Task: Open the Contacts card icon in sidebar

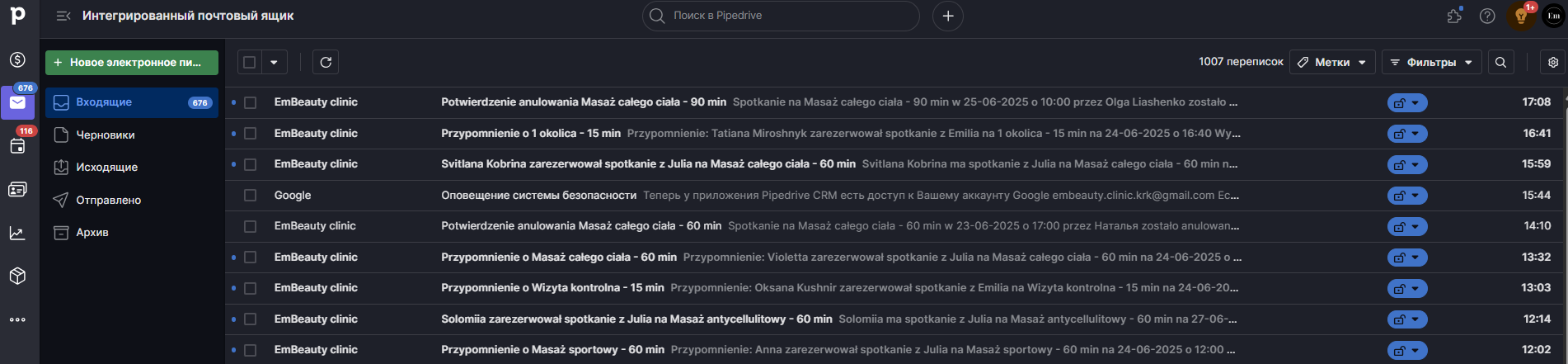Action: click(x=17, y=190)
